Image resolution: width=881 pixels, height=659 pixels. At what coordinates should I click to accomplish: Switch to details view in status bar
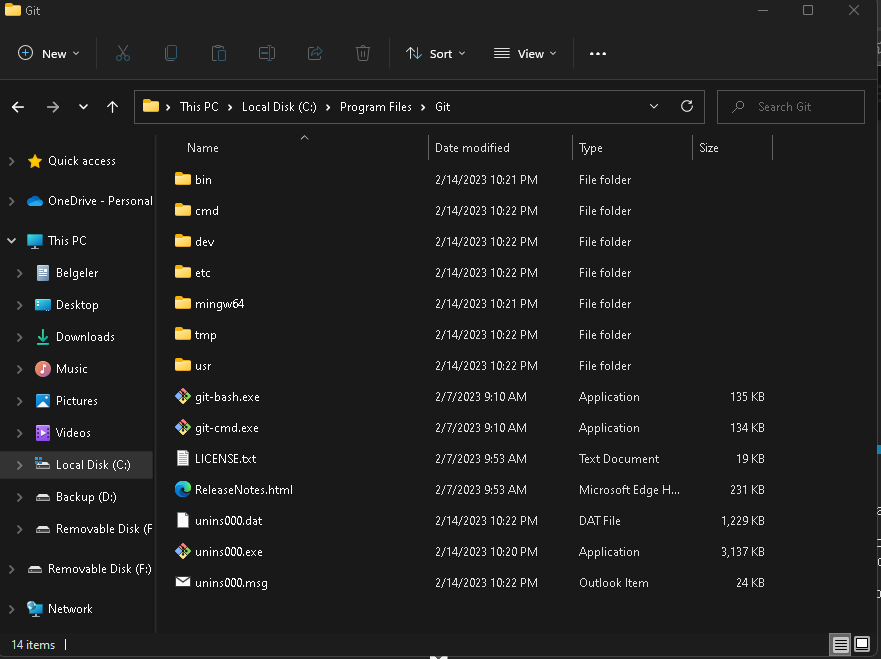(x=840, y=644)
